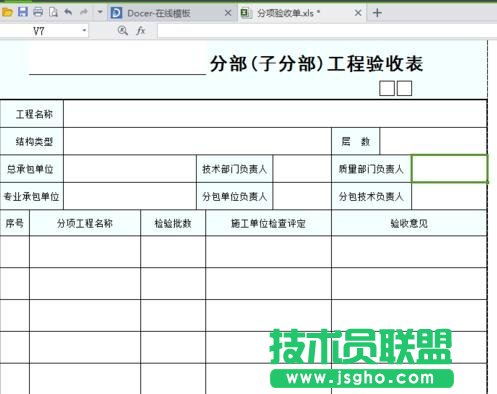Add a new document tab
This screenshot has width=497, height=394.
click(x=377, y=13)
